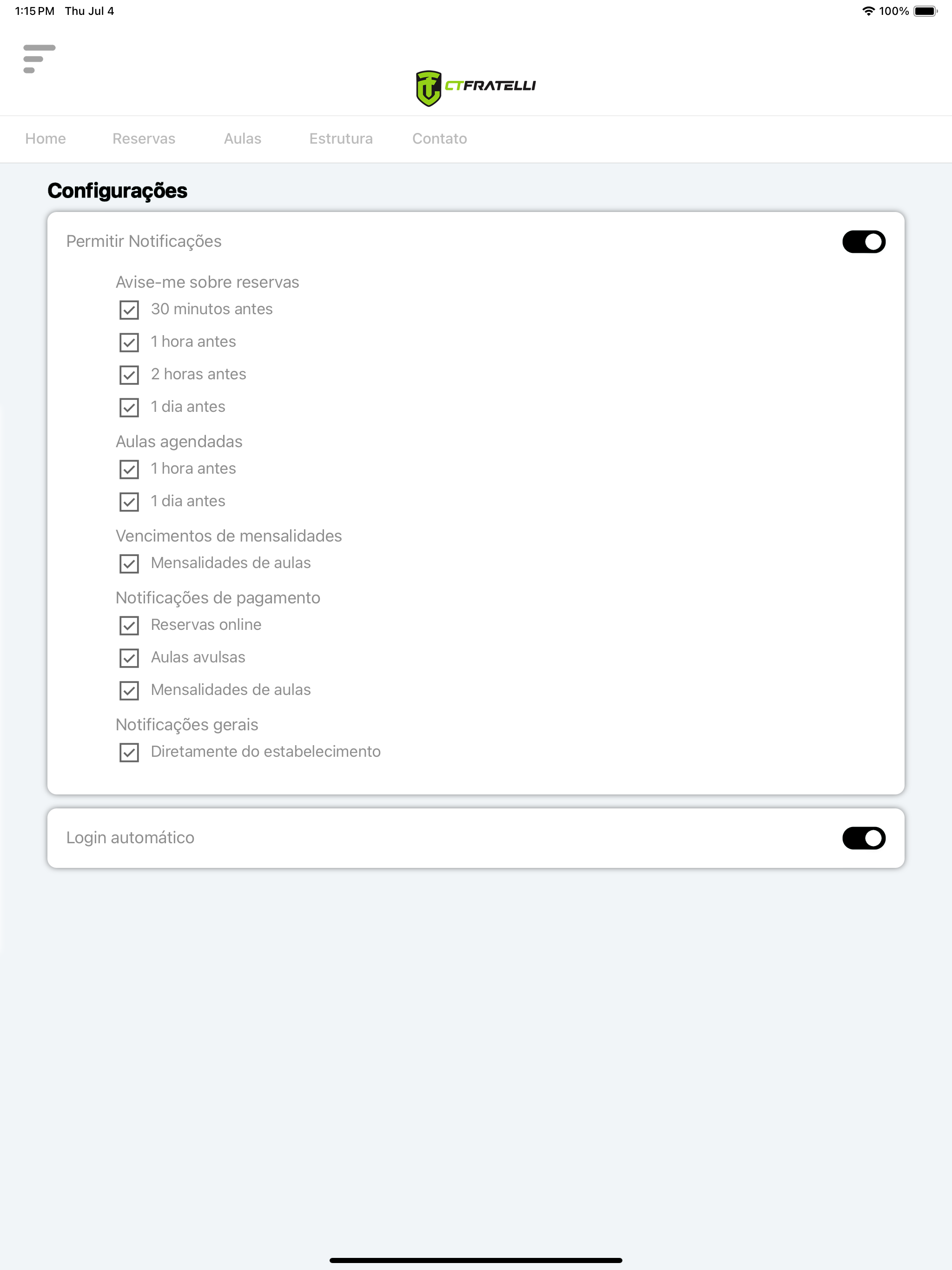Turn off Permitir Notificações switch

(x=864, y=242)
